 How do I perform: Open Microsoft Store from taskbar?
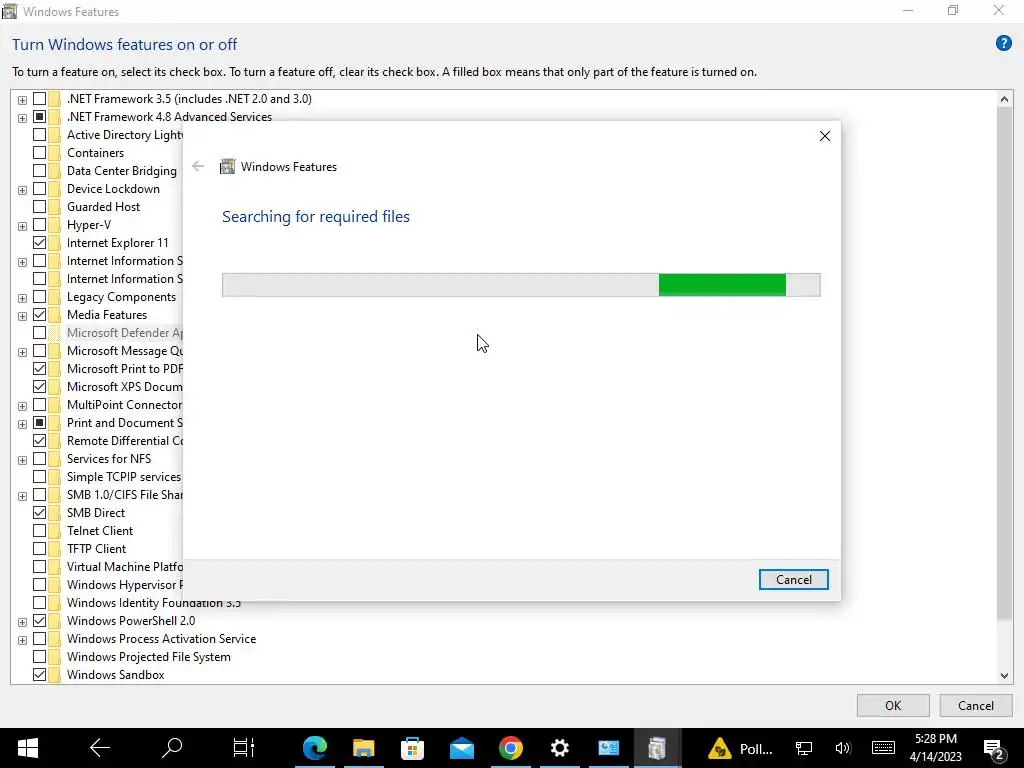(x=413, y=748)
